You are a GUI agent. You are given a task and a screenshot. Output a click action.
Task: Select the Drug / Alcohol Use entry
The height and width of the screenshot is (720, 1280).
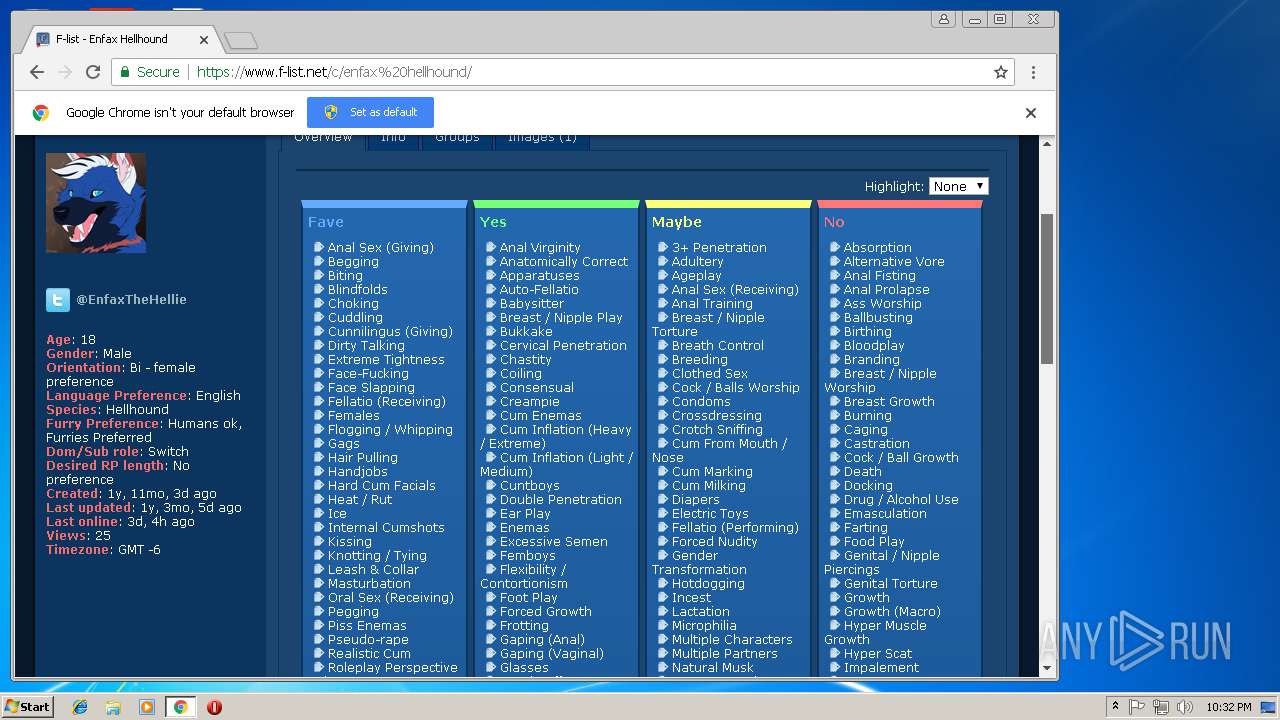(x=900, y=499)
